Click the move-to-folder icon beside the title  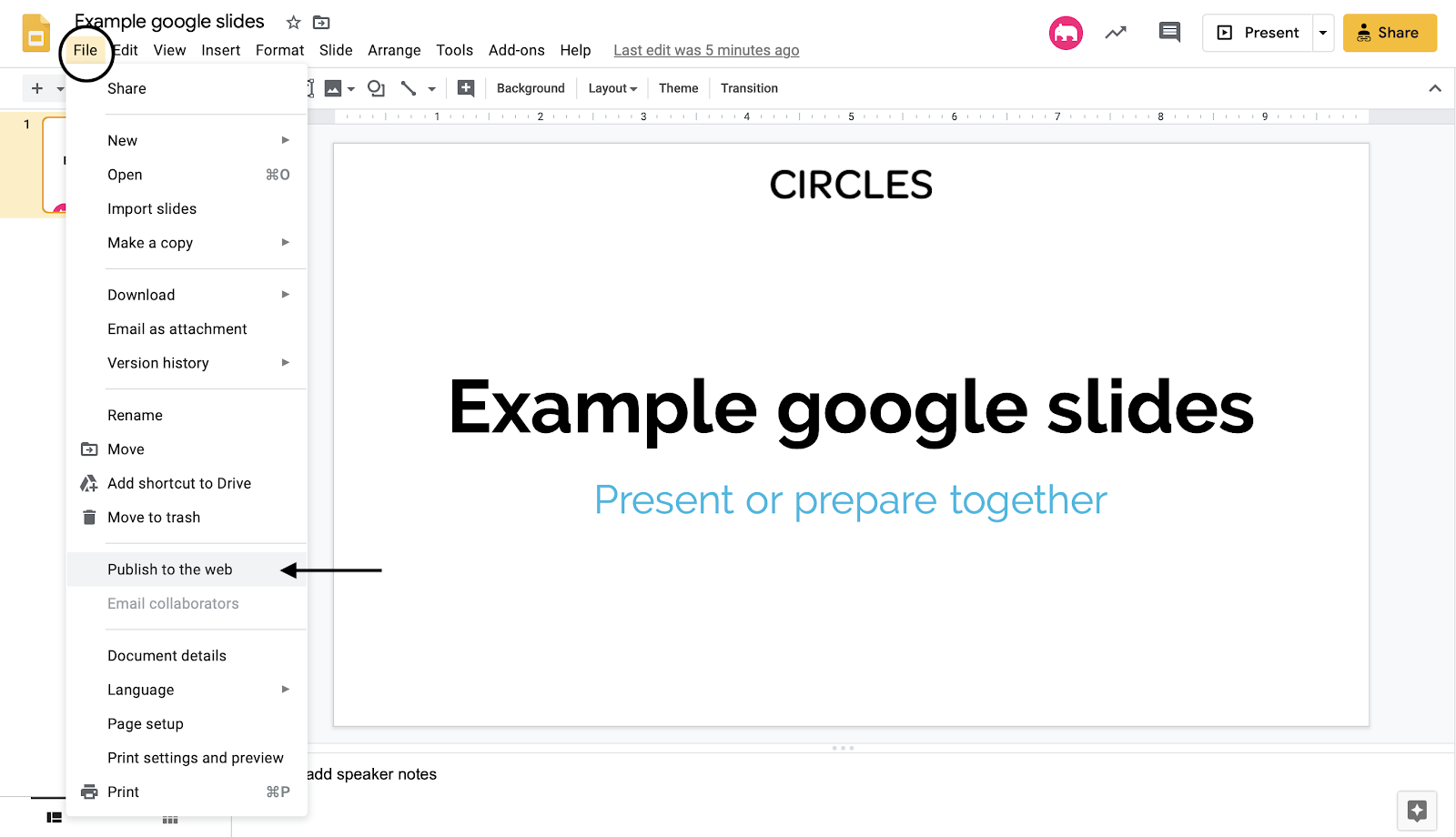pos(321,23)
